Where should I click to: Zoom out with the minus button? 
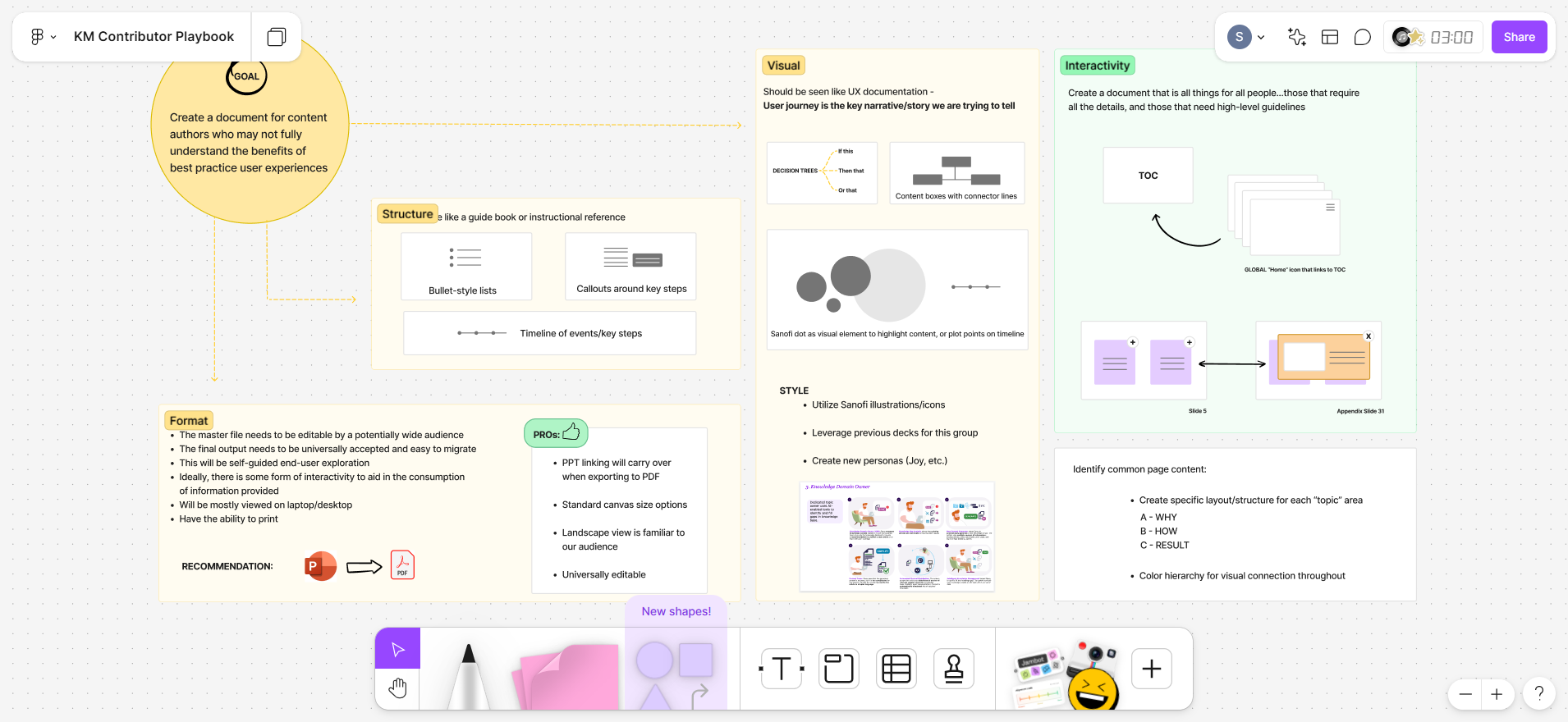click(1465, 694)
